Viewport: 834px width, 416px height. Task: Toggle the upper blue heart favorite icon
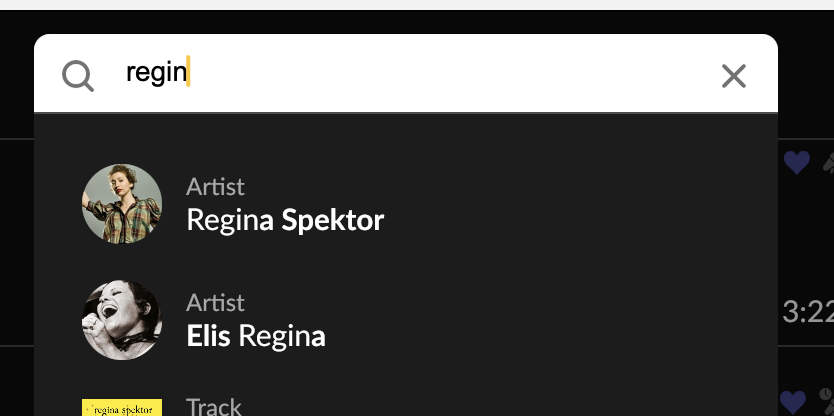coord(797,163)
